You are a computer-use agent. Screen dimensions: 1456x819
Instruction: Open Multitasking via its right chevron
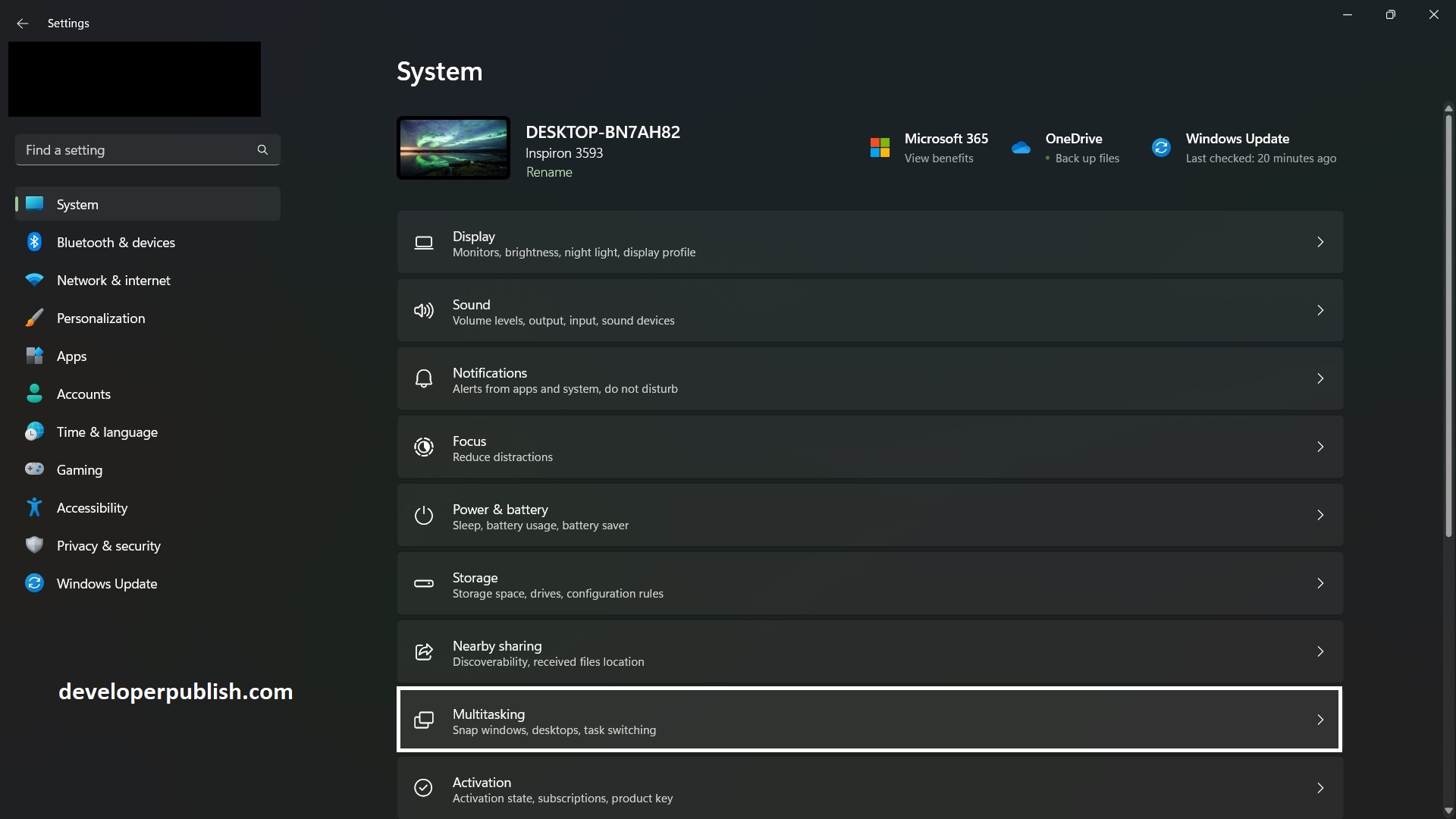coord(1320,719)
